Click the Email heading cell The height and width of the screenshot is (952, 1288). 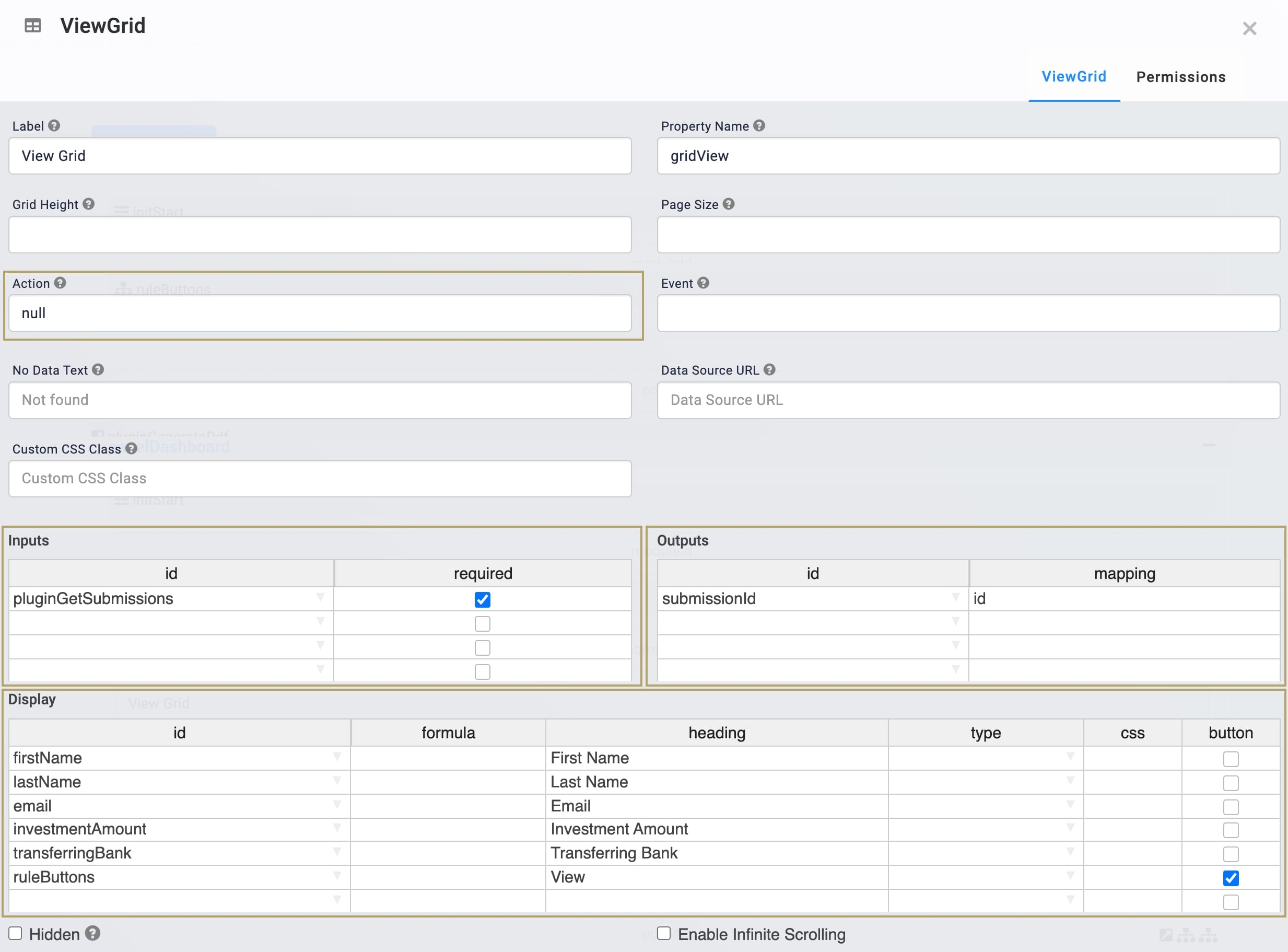[717, 806]
